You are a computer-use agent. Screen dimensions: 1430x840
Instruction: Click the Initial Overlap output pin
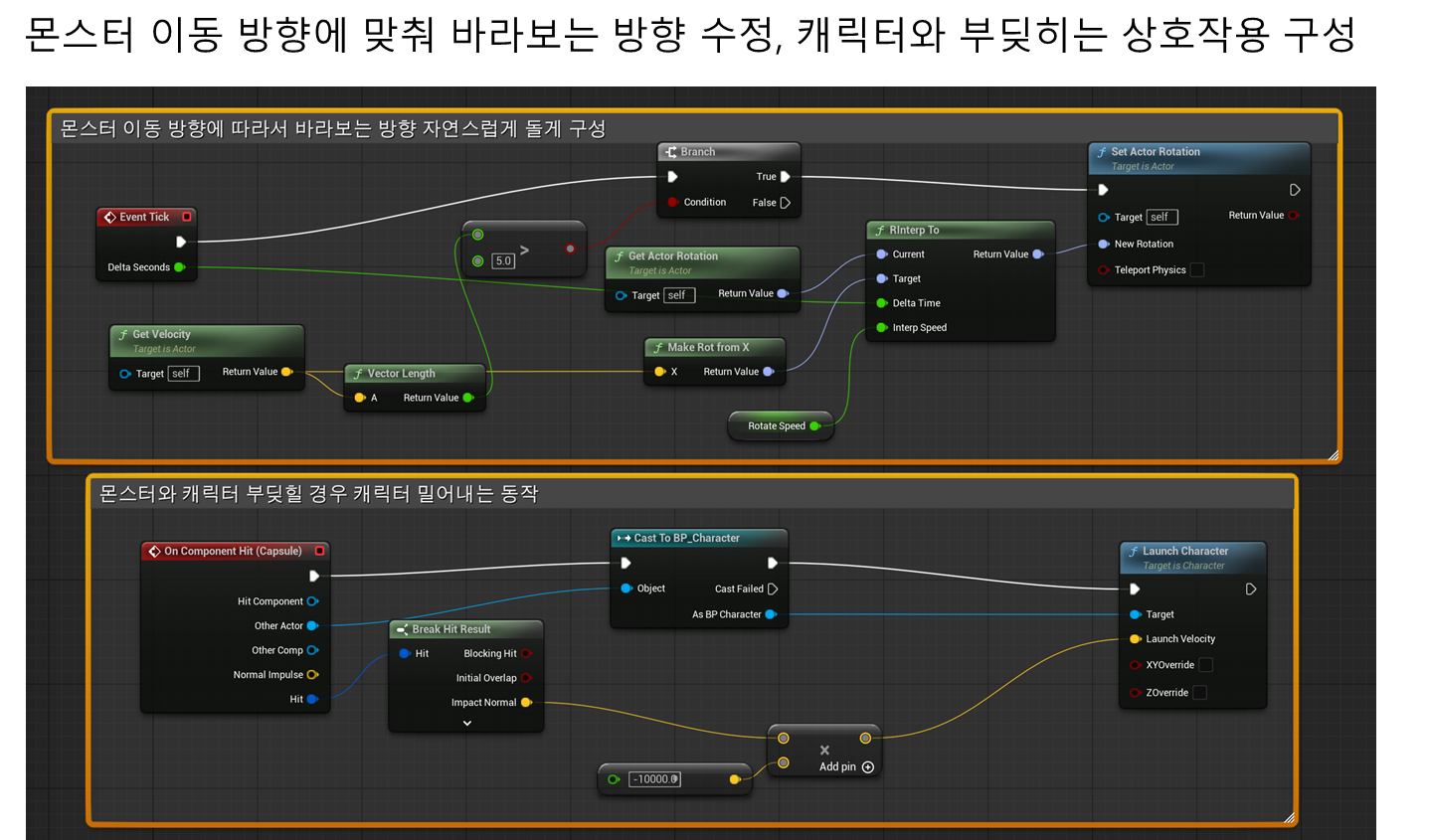tap(526, 678)
